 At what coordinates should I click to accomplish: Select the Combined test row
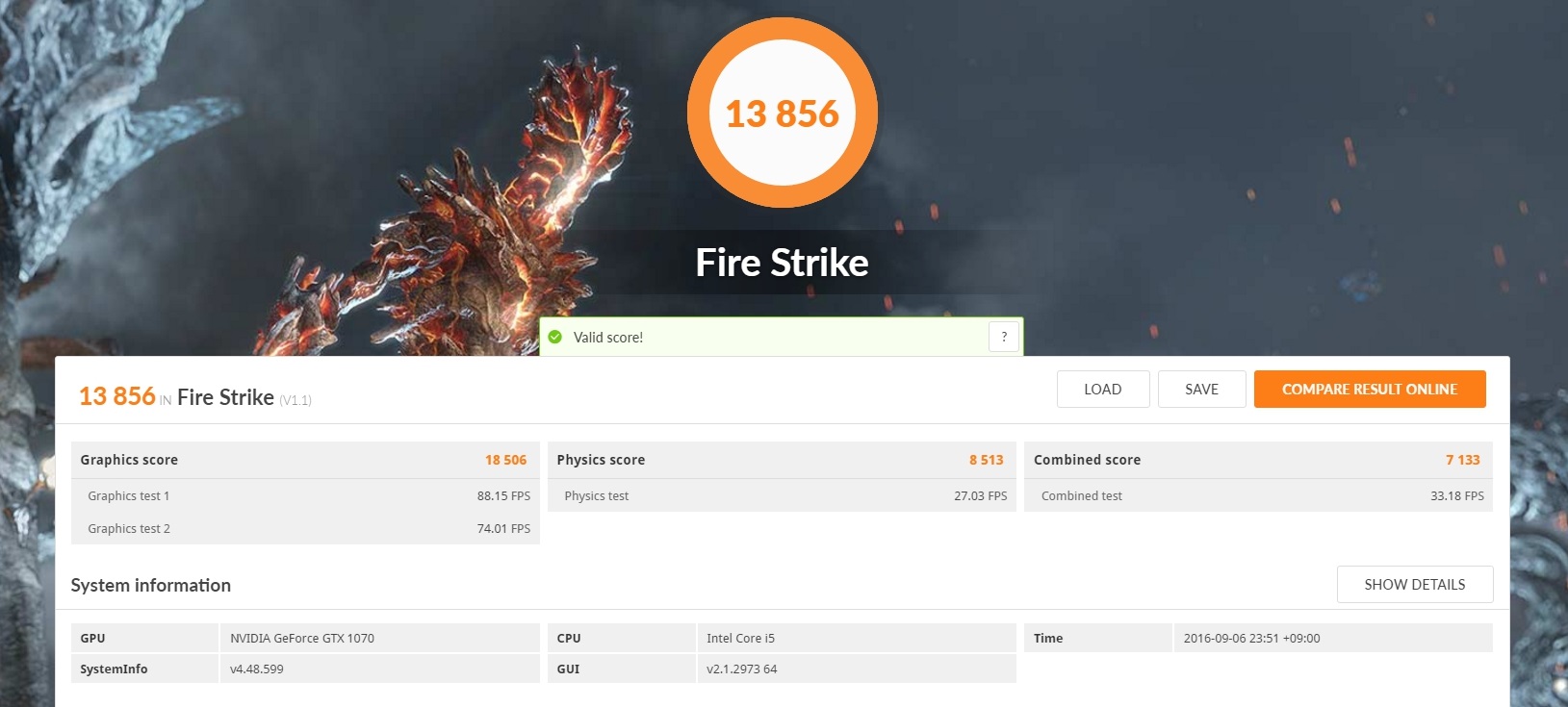click(1258, 495)
